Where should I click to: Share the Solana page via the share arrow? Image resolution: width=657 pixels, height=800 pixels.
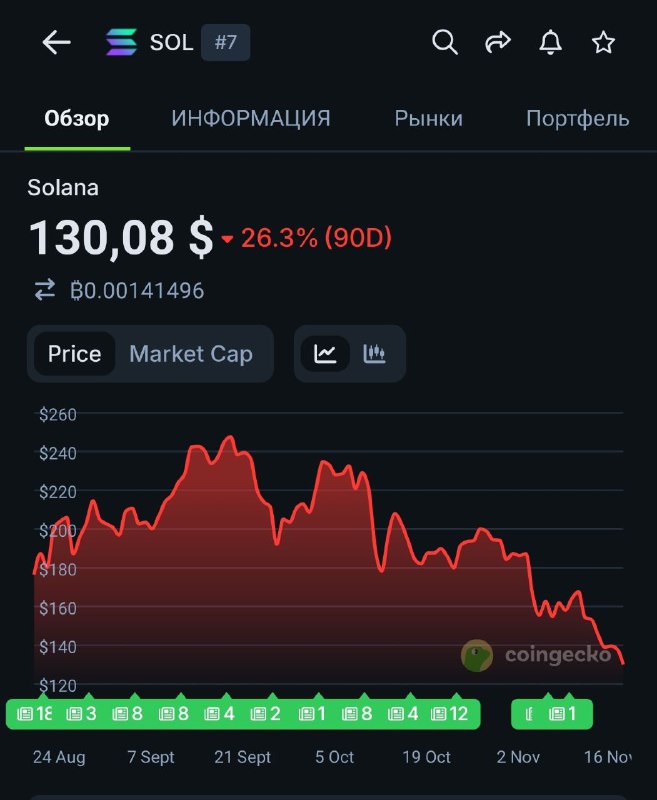pos(497,42)
